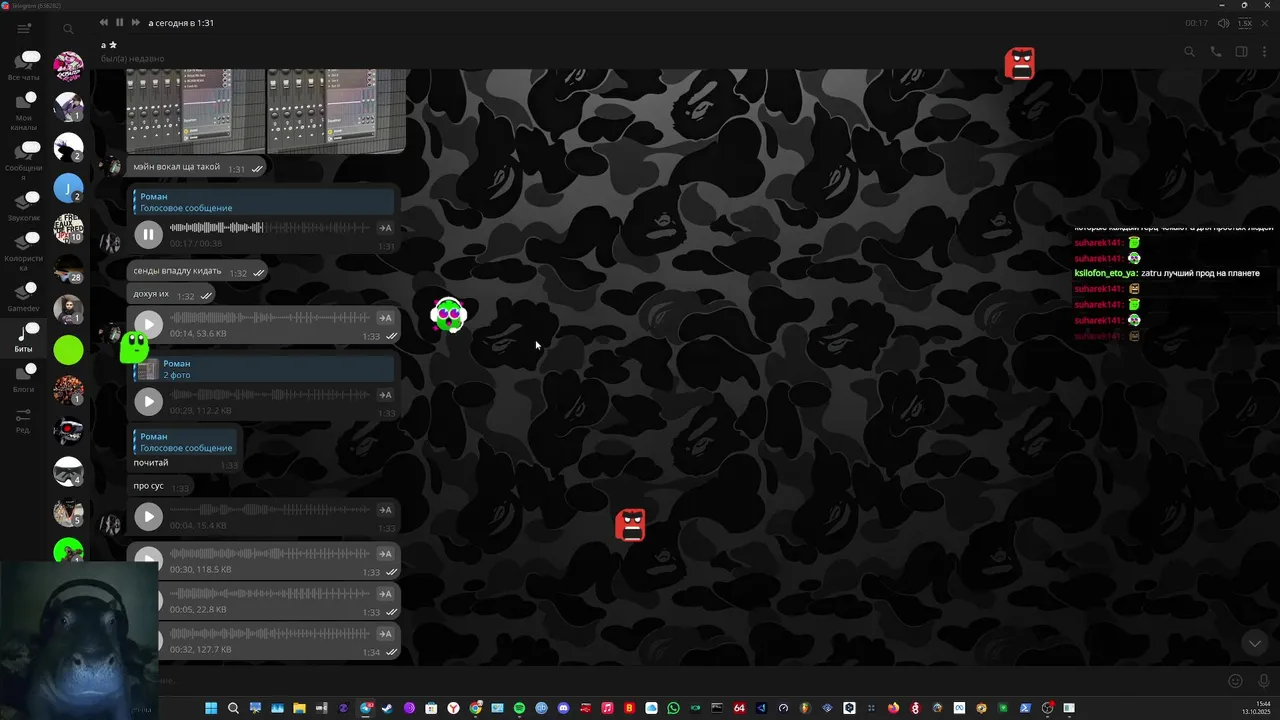Jump to Роман reply above почитай

[x=185, y=442]
